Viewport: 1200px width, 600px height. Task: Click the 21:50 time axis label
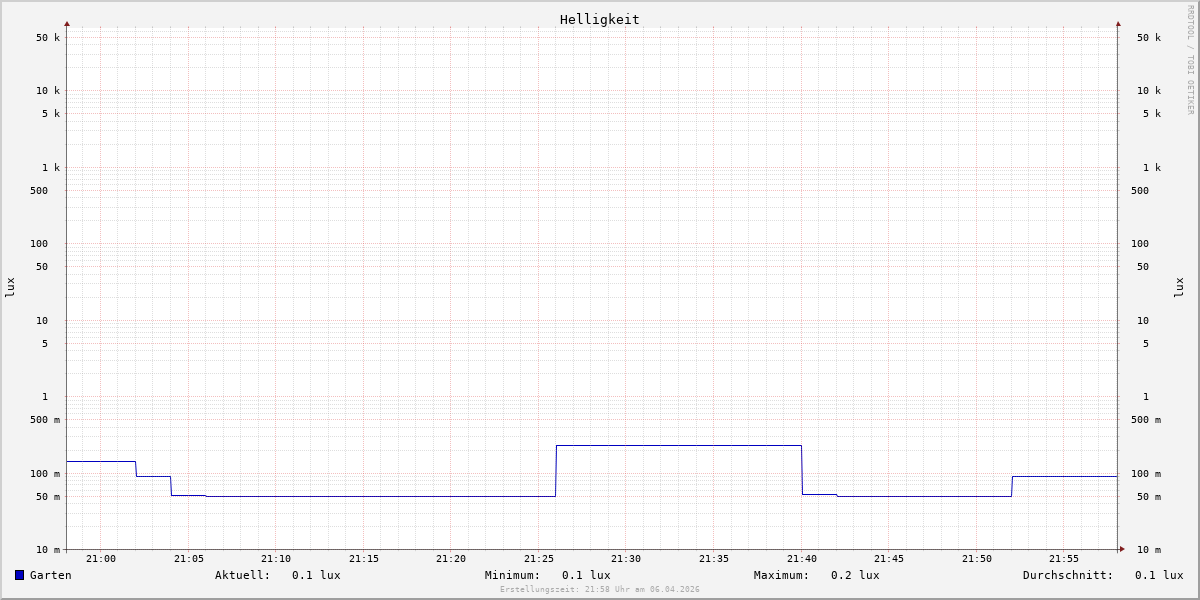(x=977, y=559)
